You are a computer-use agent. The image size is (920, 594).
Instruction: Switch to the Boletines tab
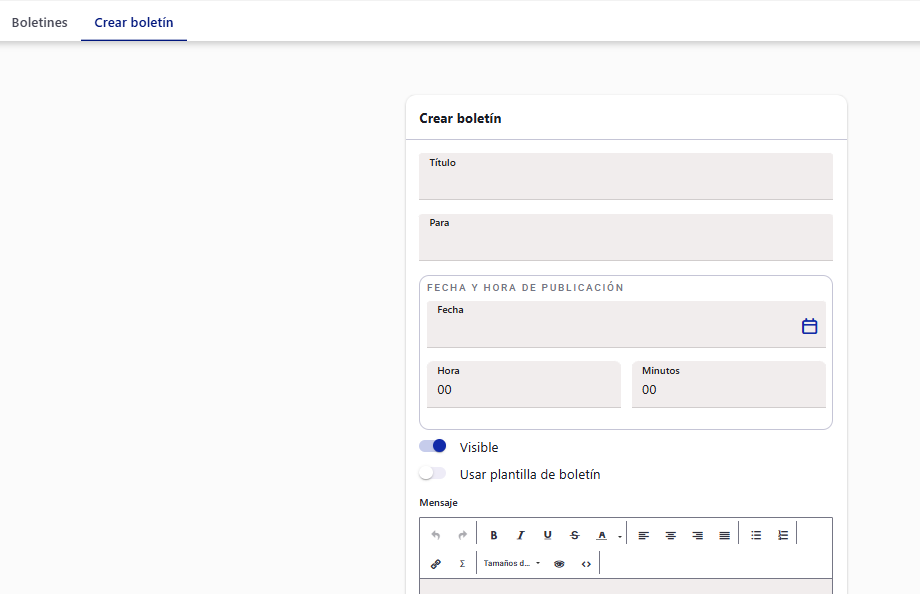click(40, 22)
